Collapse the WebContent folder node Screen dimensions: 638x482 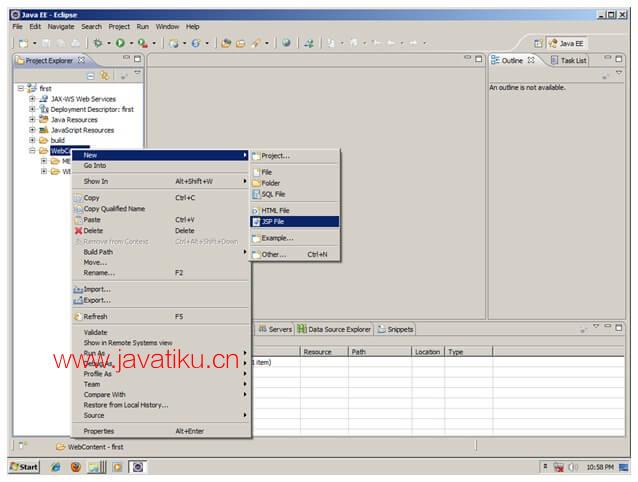[32, 151]
